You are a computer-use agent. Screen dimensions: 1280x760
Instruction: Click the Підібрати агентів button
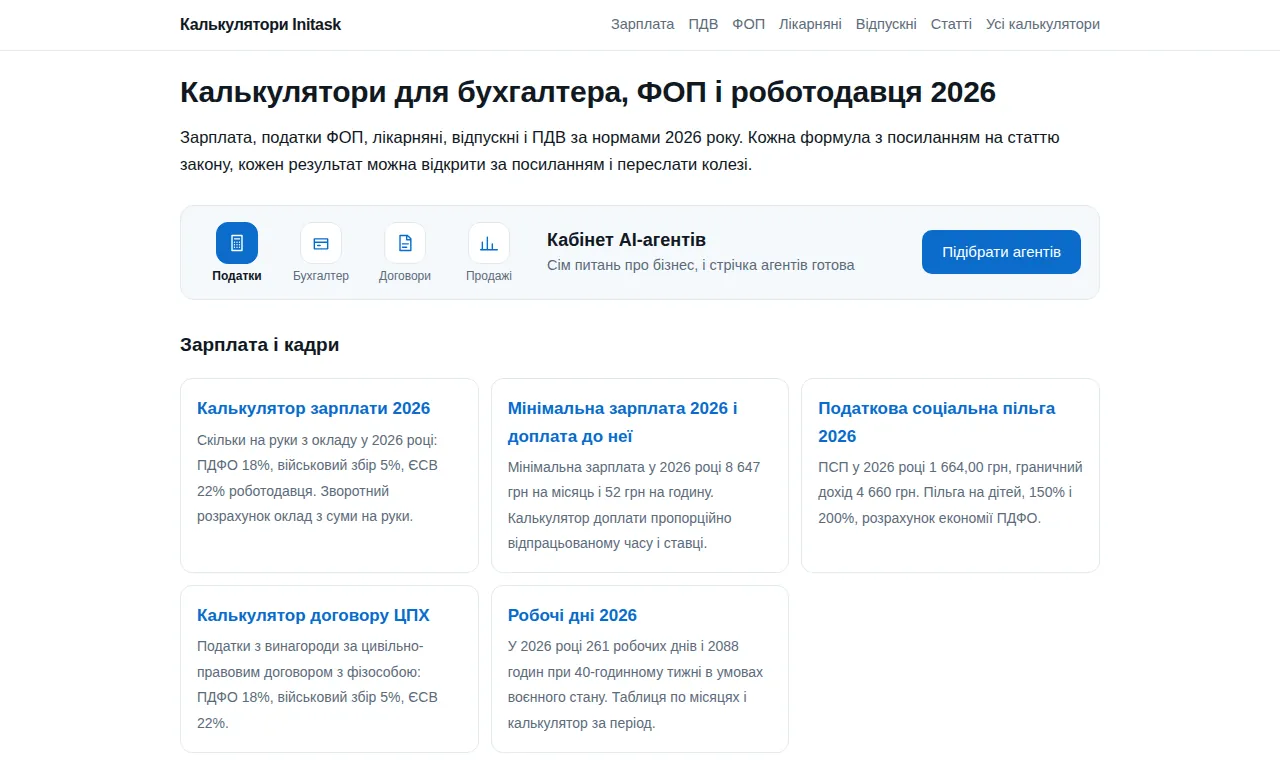[1001, 252]
